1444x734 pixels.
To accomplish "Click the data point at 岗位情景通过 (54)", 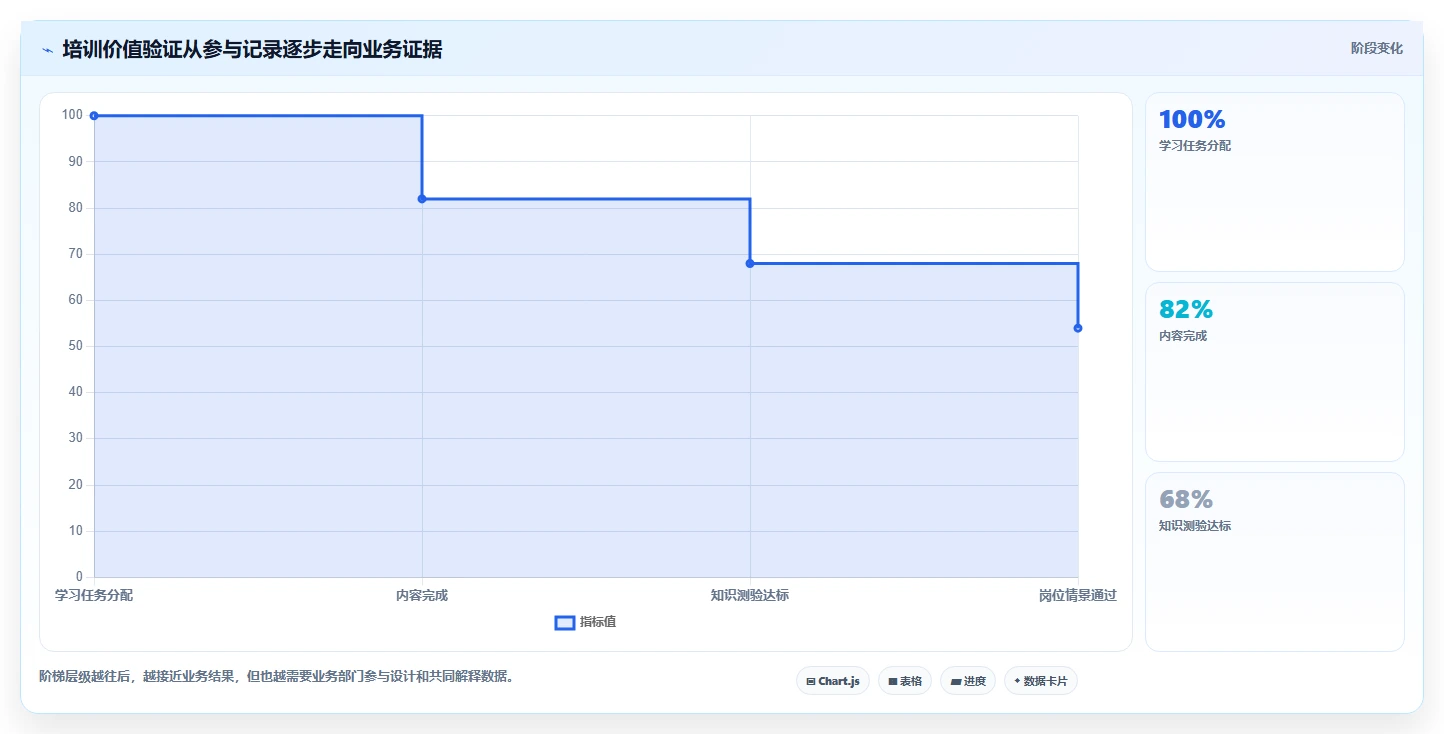I will 1078,328.
